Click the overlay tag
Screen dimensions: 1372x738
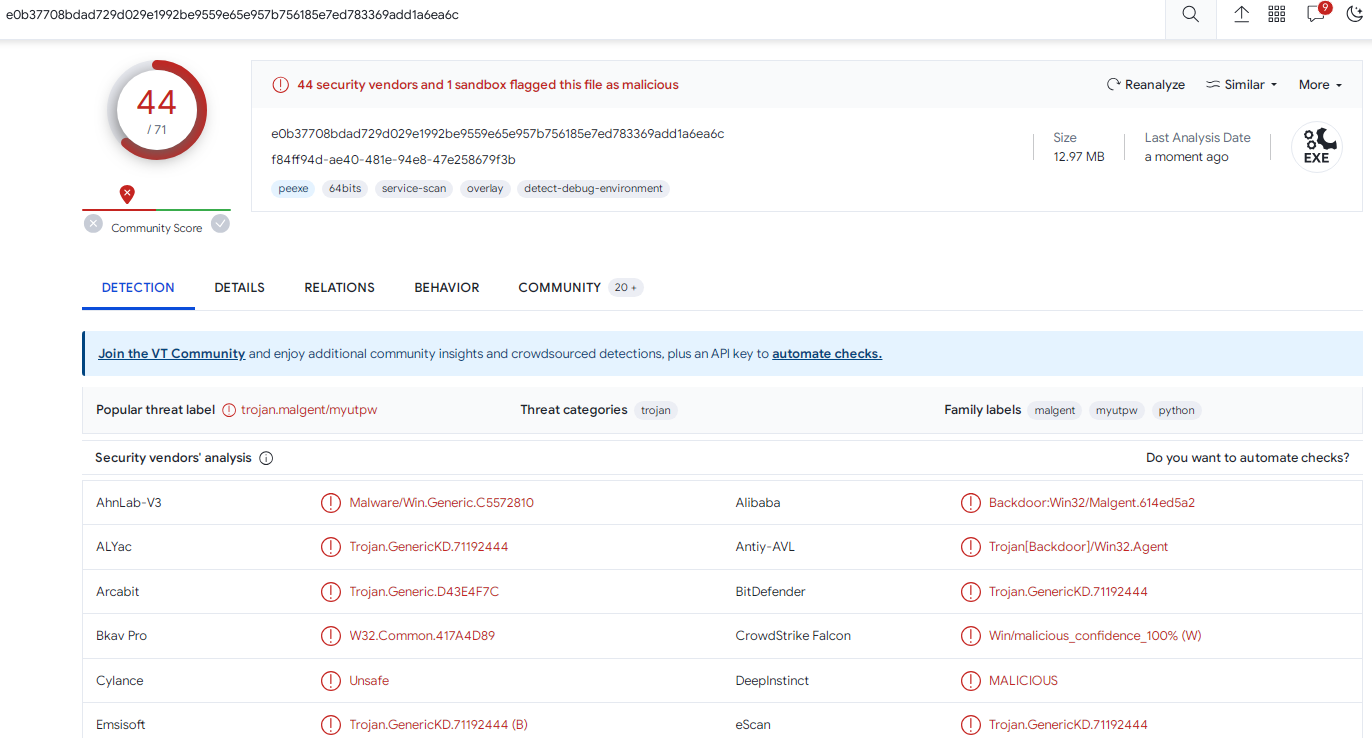(x=485, y=189)
